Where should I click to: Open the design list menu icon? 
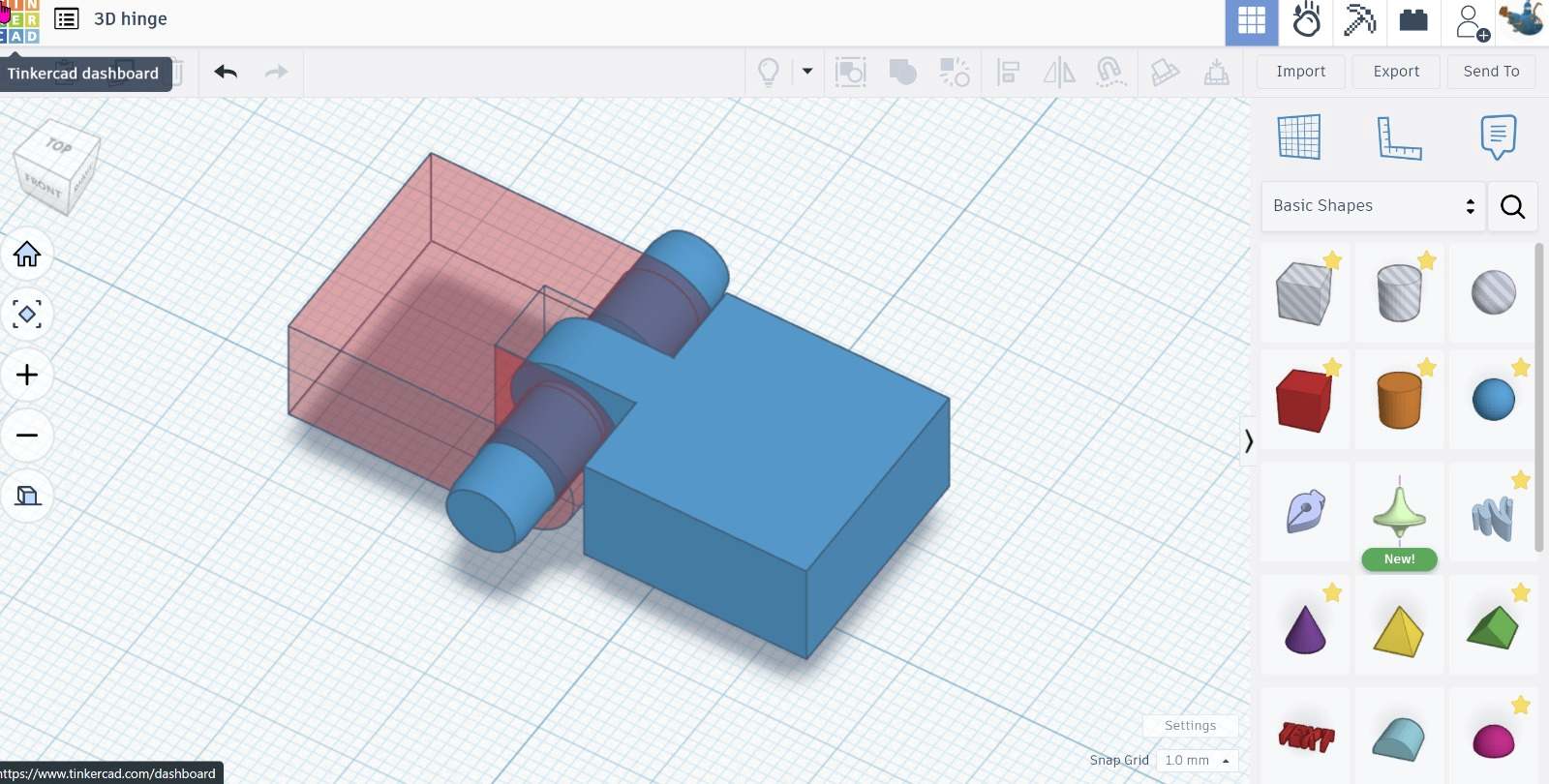point(66,18)
